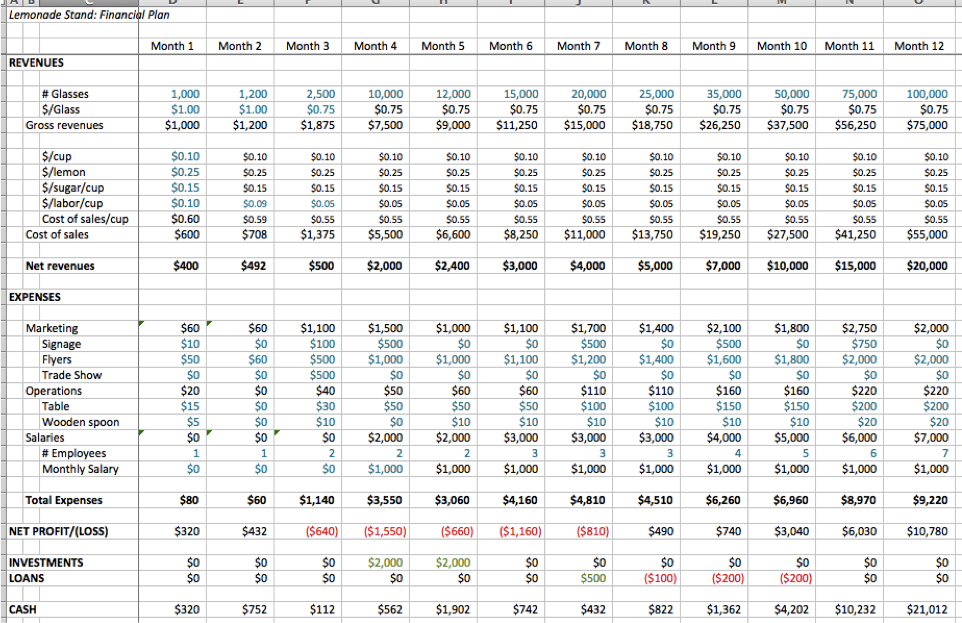Image resolution: width=962 pixels, height=623 pixels.
Task: Click the 'INVESTMENTS' row label
Action: (x=46, y=563)
